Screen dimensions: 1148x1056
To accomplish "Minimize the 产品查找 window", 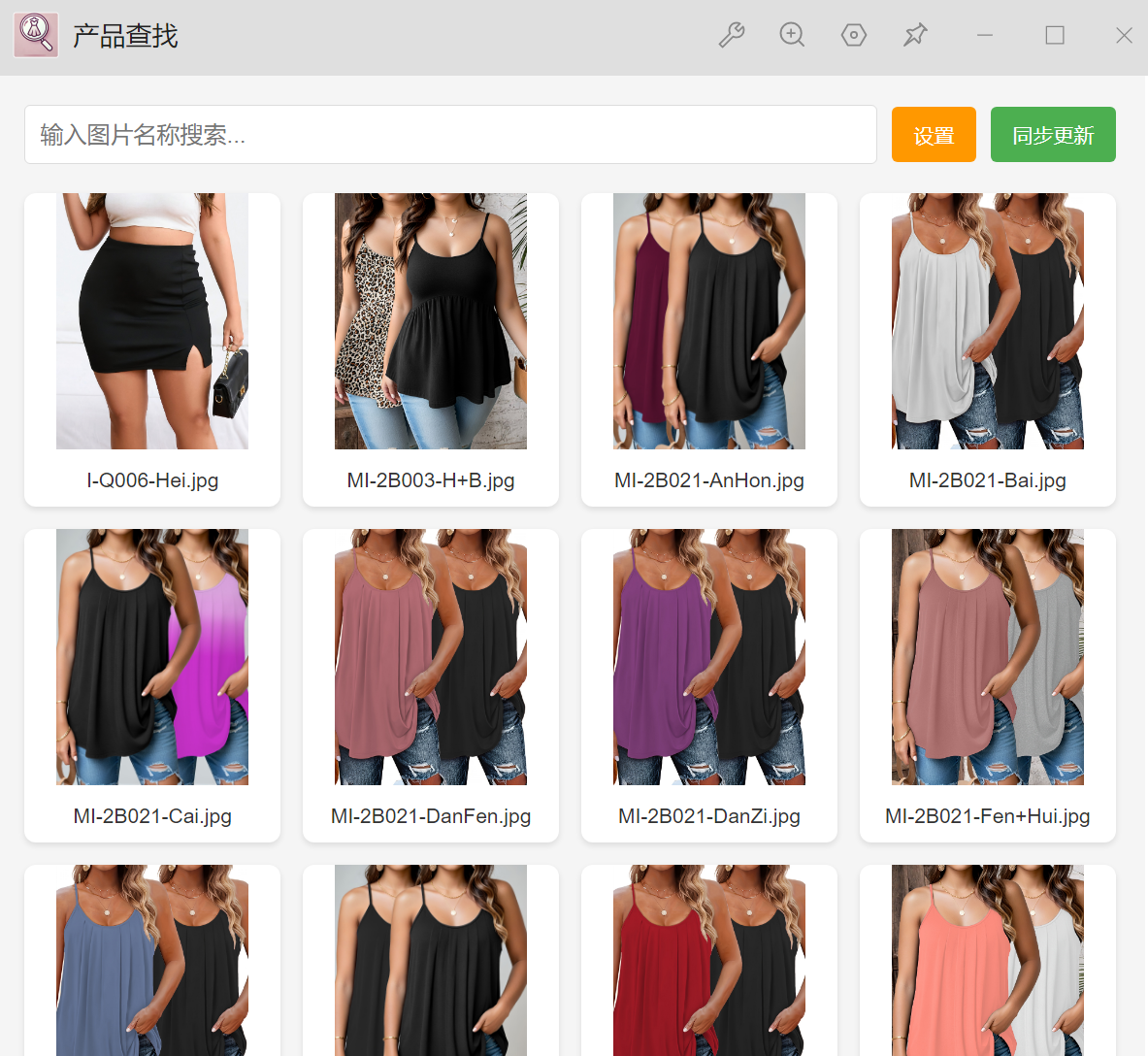I will tap(985, 35).
